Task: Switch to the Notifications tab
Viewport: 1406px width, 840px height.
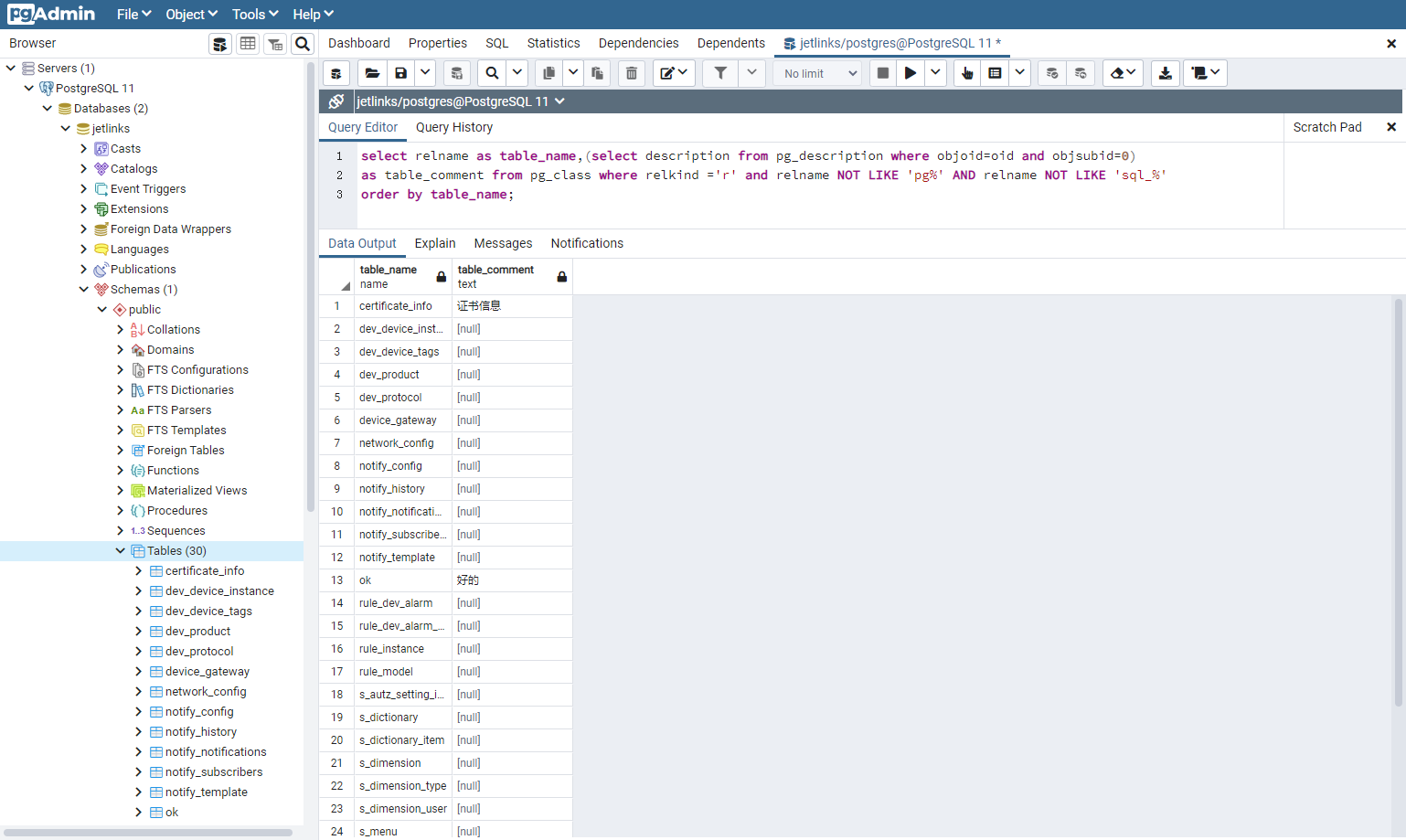Action: (x=587, y=243)
